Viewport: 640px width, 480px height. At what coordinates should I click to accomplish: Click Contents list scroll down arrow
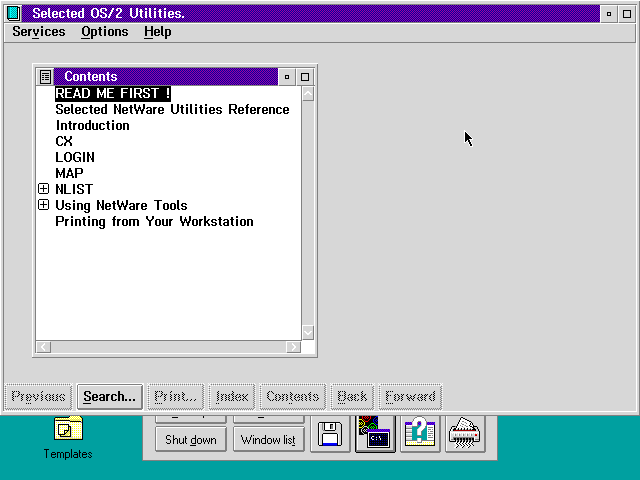(x=308, y=332)
